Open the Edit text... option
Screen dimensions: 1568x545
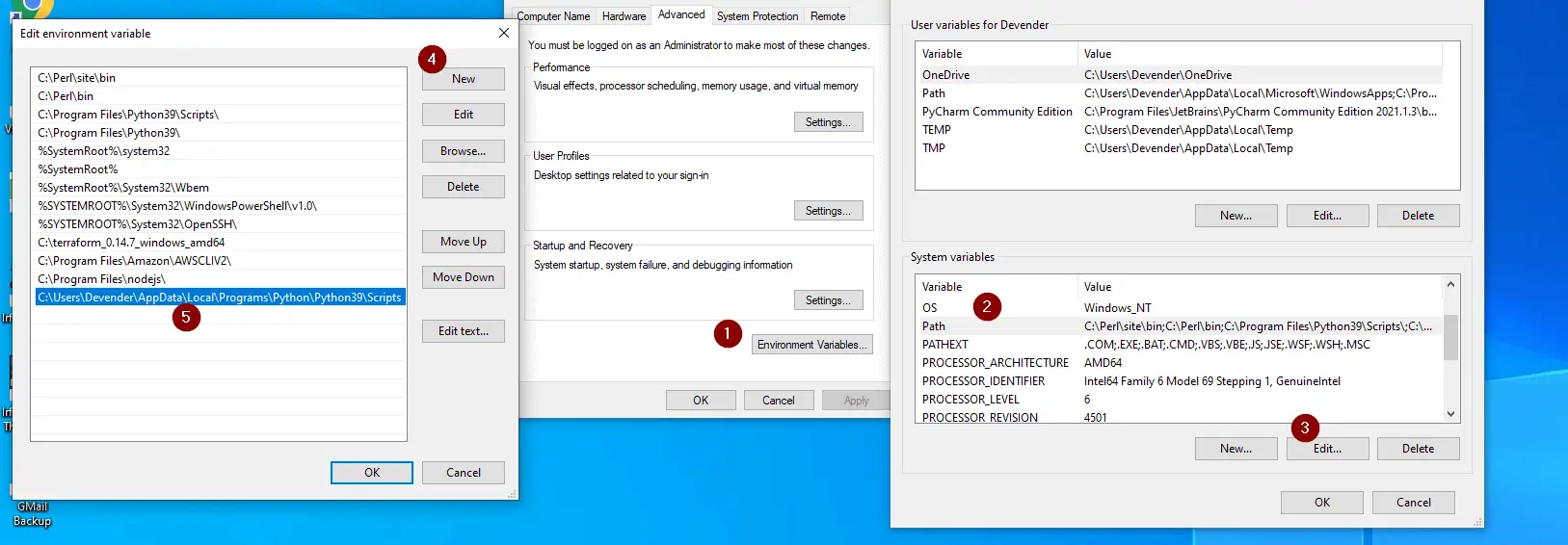463,331
